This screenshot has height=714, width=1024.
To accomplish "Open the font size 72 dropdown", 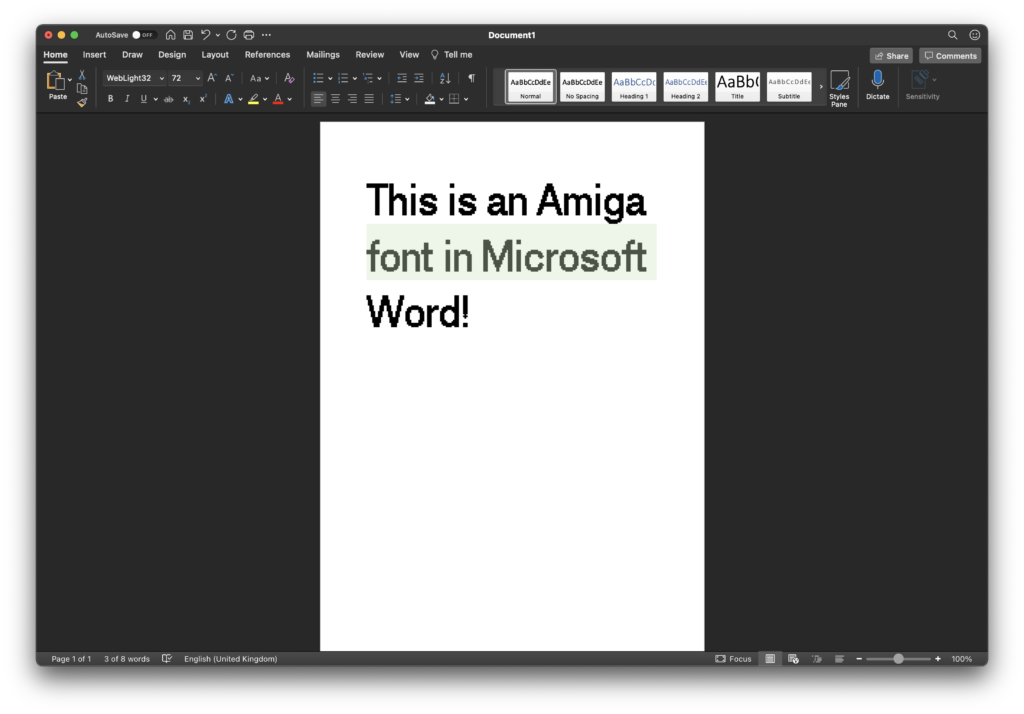I will 198,78.
